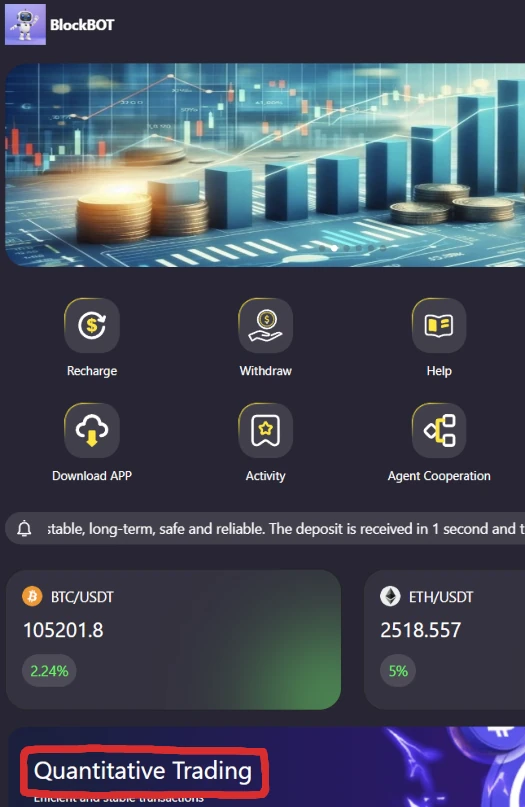Screen dimensions: 525x807
Task: Select the highlighted banner carousel dot
Action: point(335,248)
